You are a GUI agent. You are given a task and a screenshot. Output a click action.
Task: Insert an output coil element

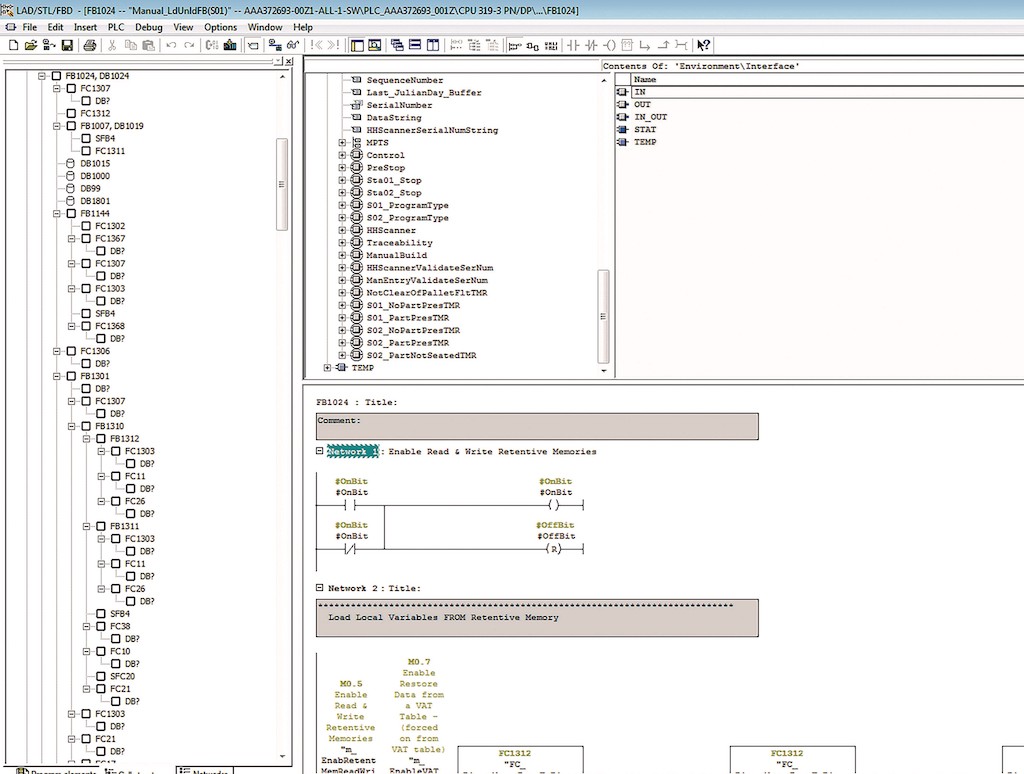click(x=609, y=45)
